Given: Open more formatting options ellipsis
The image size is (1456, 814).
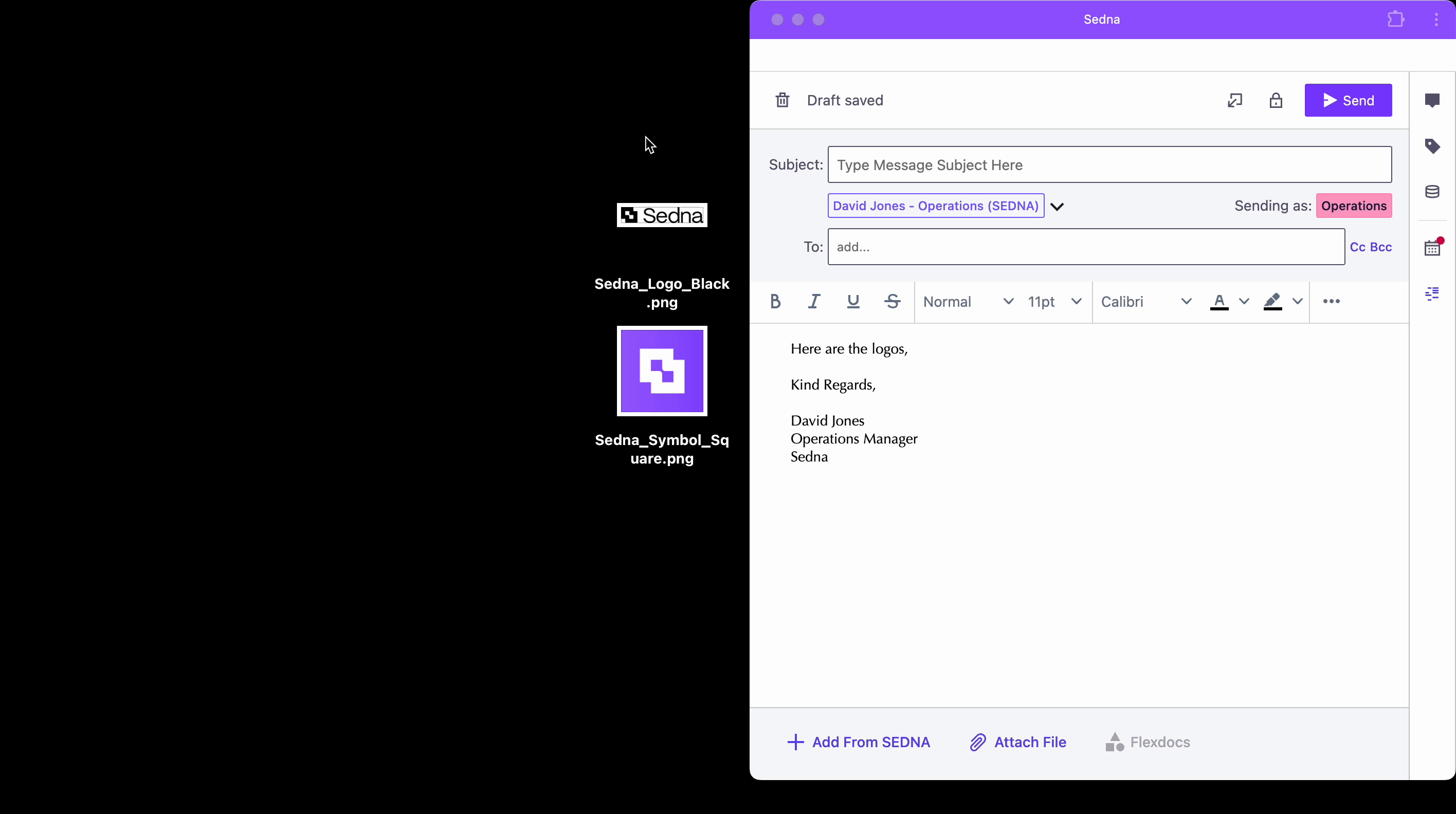Looking at the screenshot, I should pyautogui.click(x=1331, y=301).
